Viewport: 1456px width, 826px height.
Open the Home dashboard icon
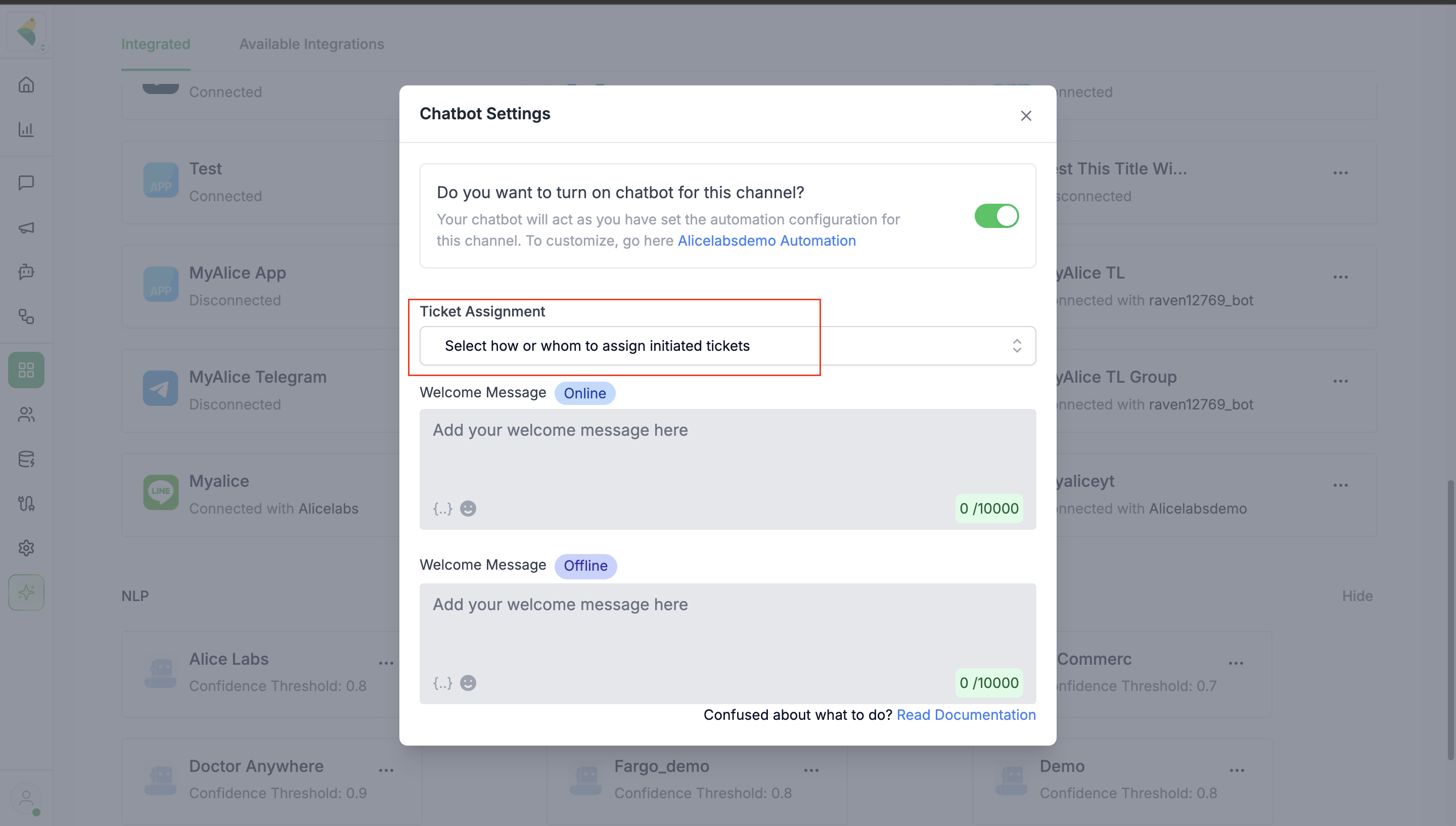26,84
